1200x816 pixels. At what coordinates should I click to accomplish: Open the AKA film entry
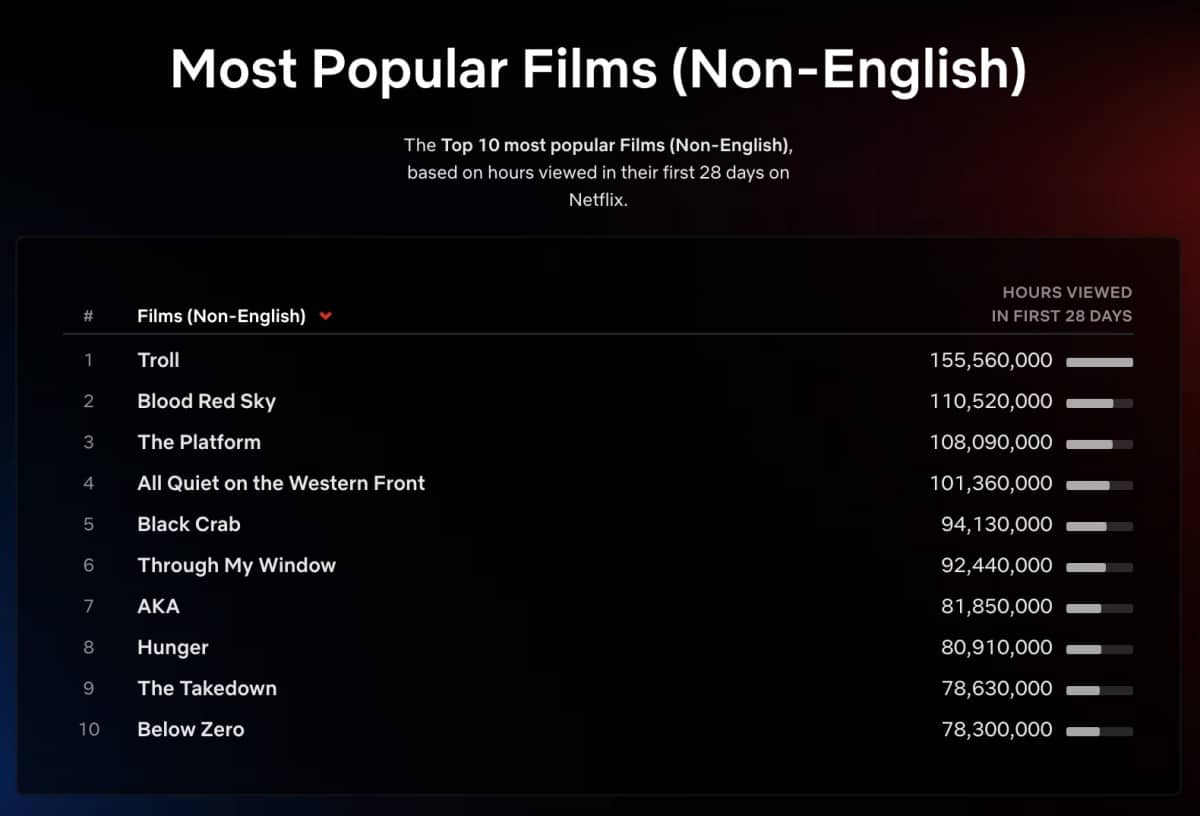tap(159, 606)
